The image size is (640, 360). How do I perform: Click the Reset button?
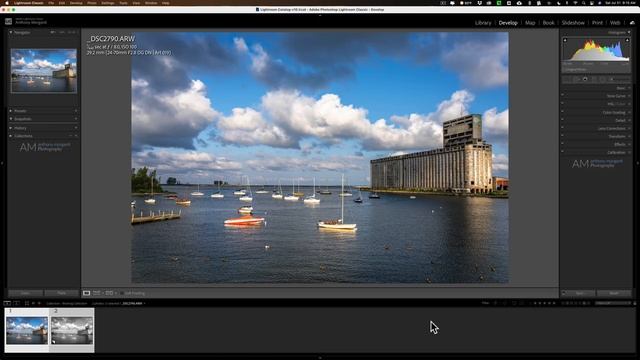tap(614, 293)
